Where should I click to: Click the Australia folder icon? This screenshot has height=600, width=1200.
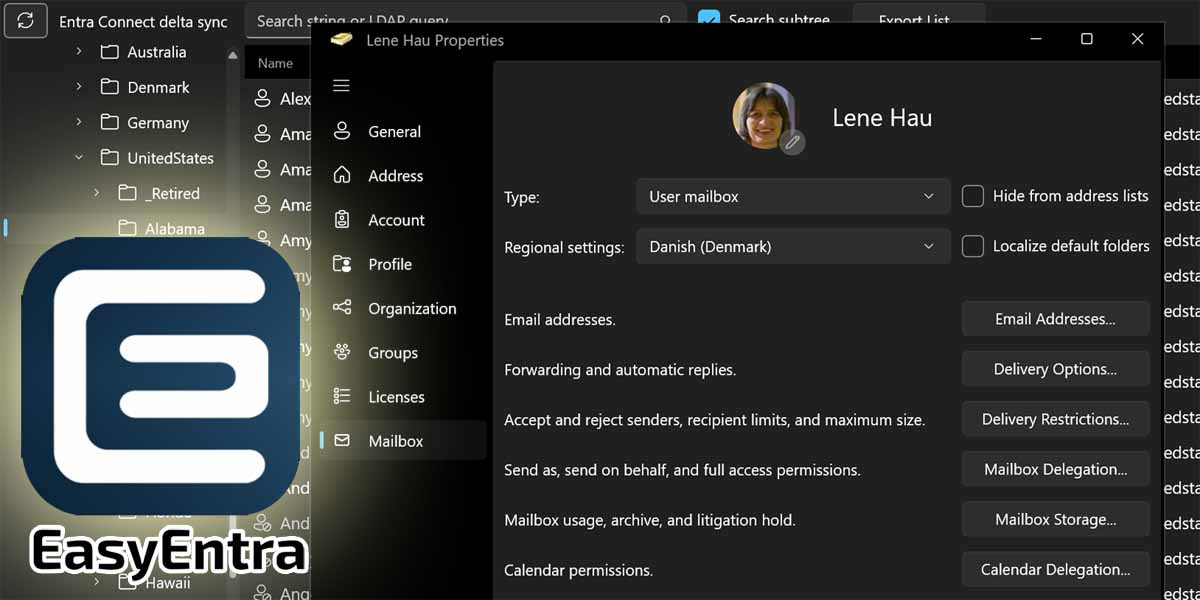click(110, 52)
